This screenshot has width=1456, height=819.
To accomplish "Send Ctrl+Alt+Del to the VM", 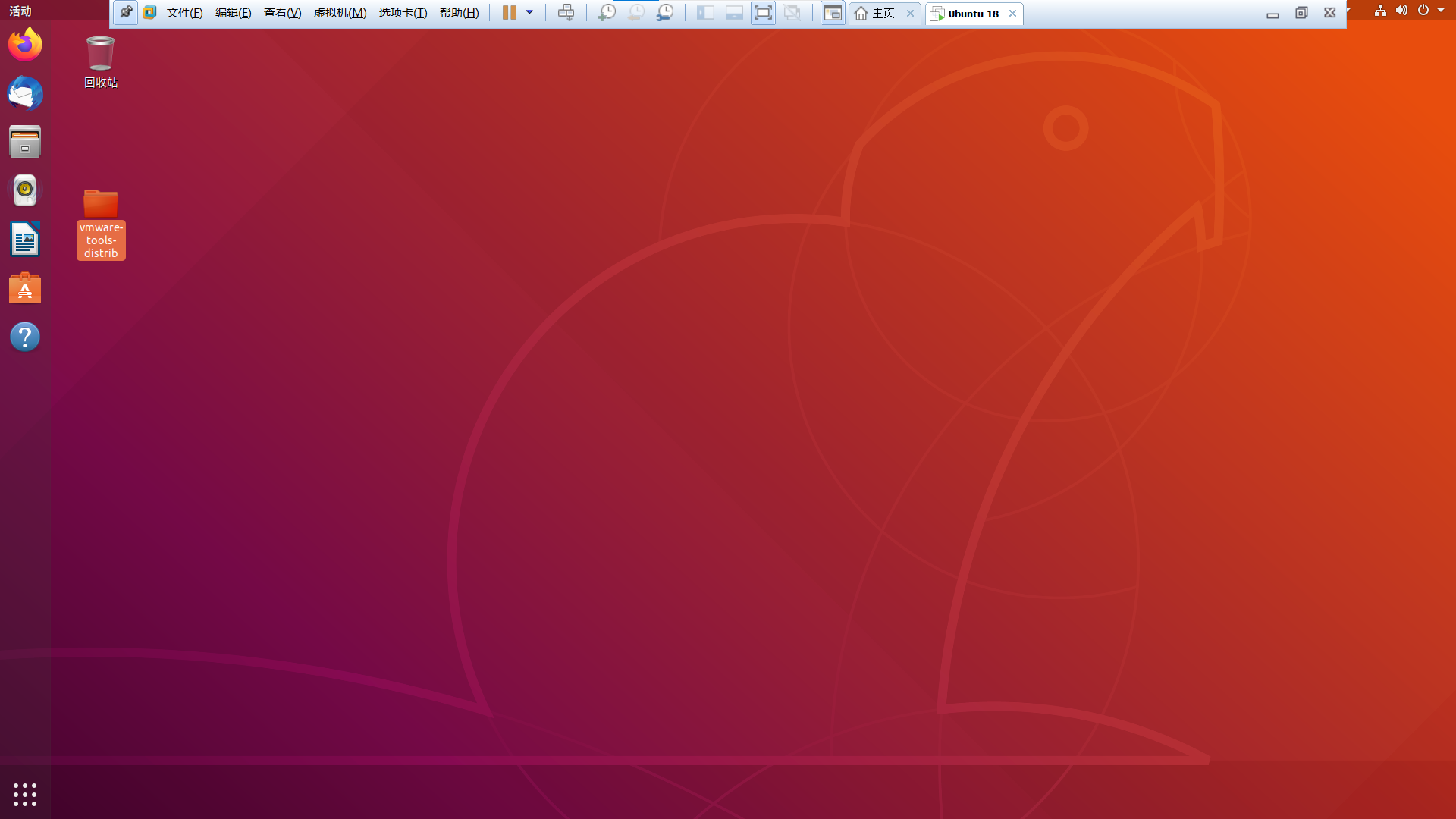I will [566, 13].
